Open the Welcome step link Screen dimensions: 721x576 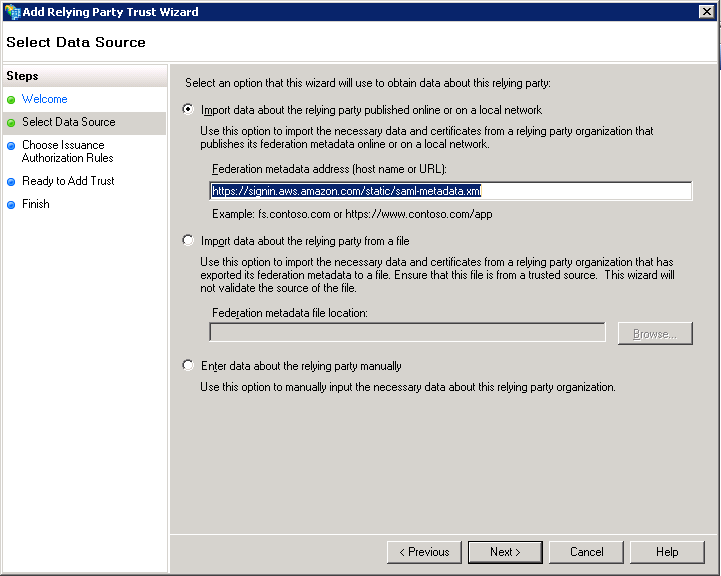click(x=45, y=99)
